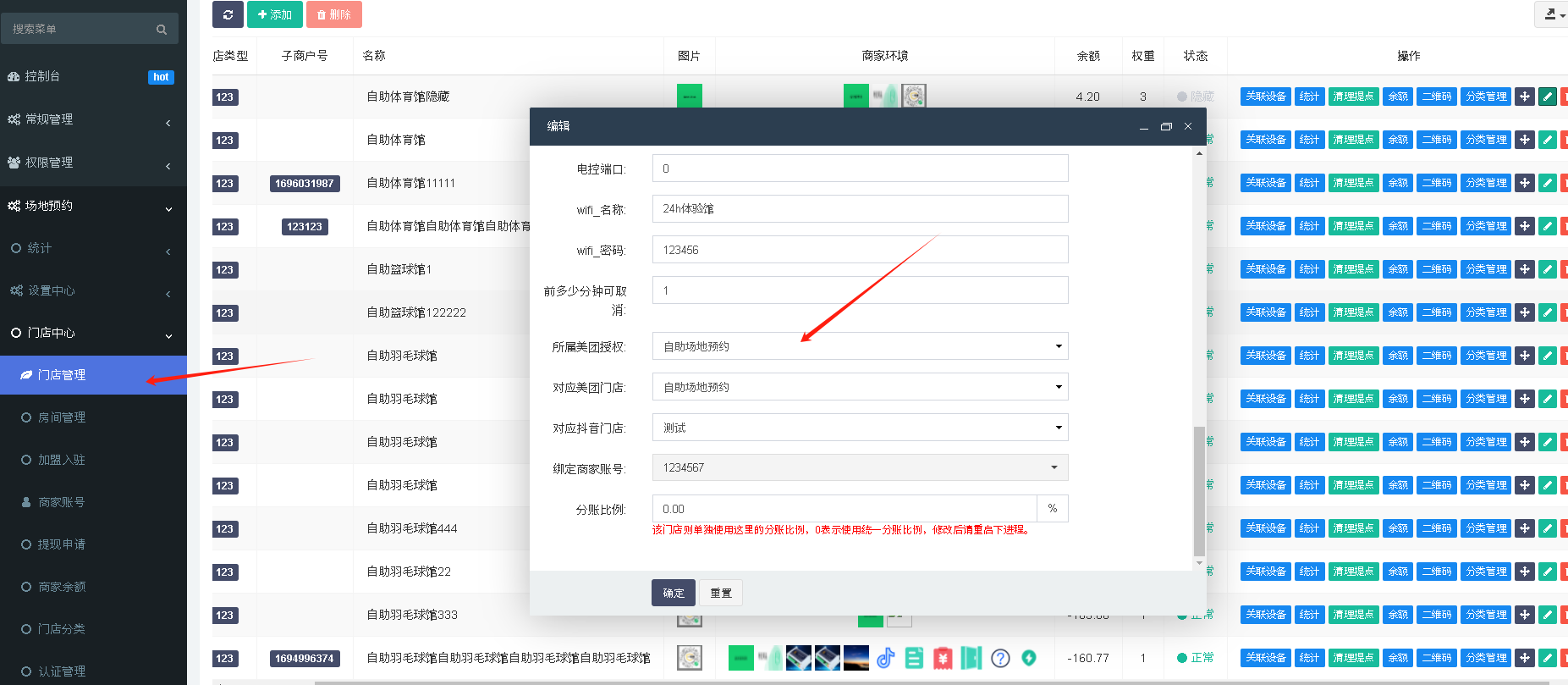
Task: Click the night sky thumbnail in last row
Action: pyautogui.click(x=856, y=658)
